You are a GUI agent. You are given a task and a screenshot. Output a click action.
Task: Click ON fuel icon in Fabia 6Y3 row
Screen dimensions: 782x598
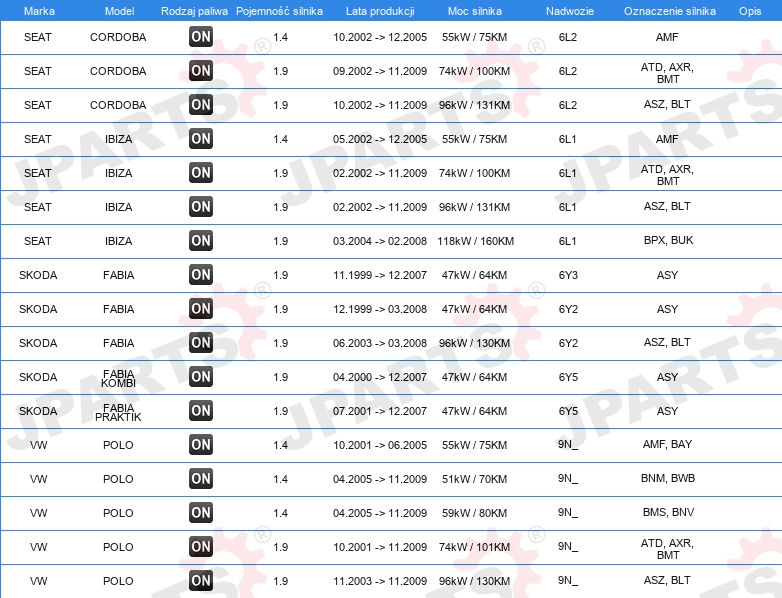[x=201, y=274]
